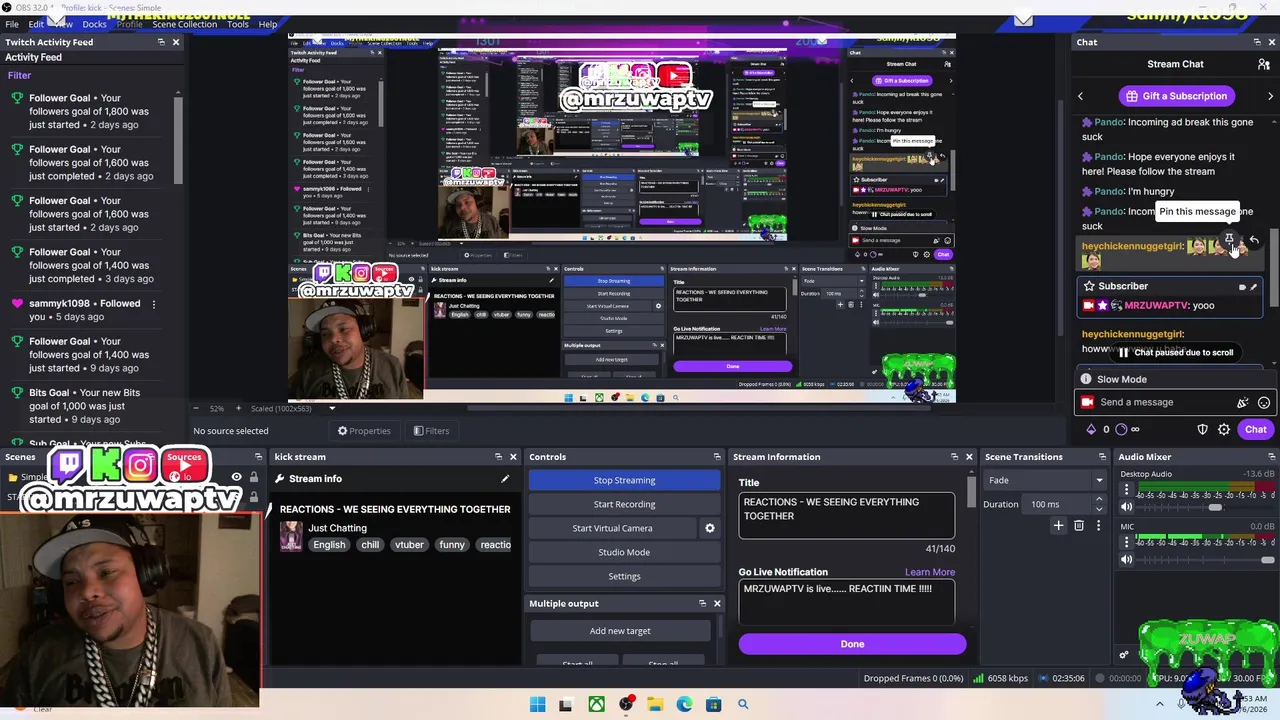Open the channel points icon in chat
Image resolution: width=1280 pixels, height=720 pixels.
[x=1121, y=429]
